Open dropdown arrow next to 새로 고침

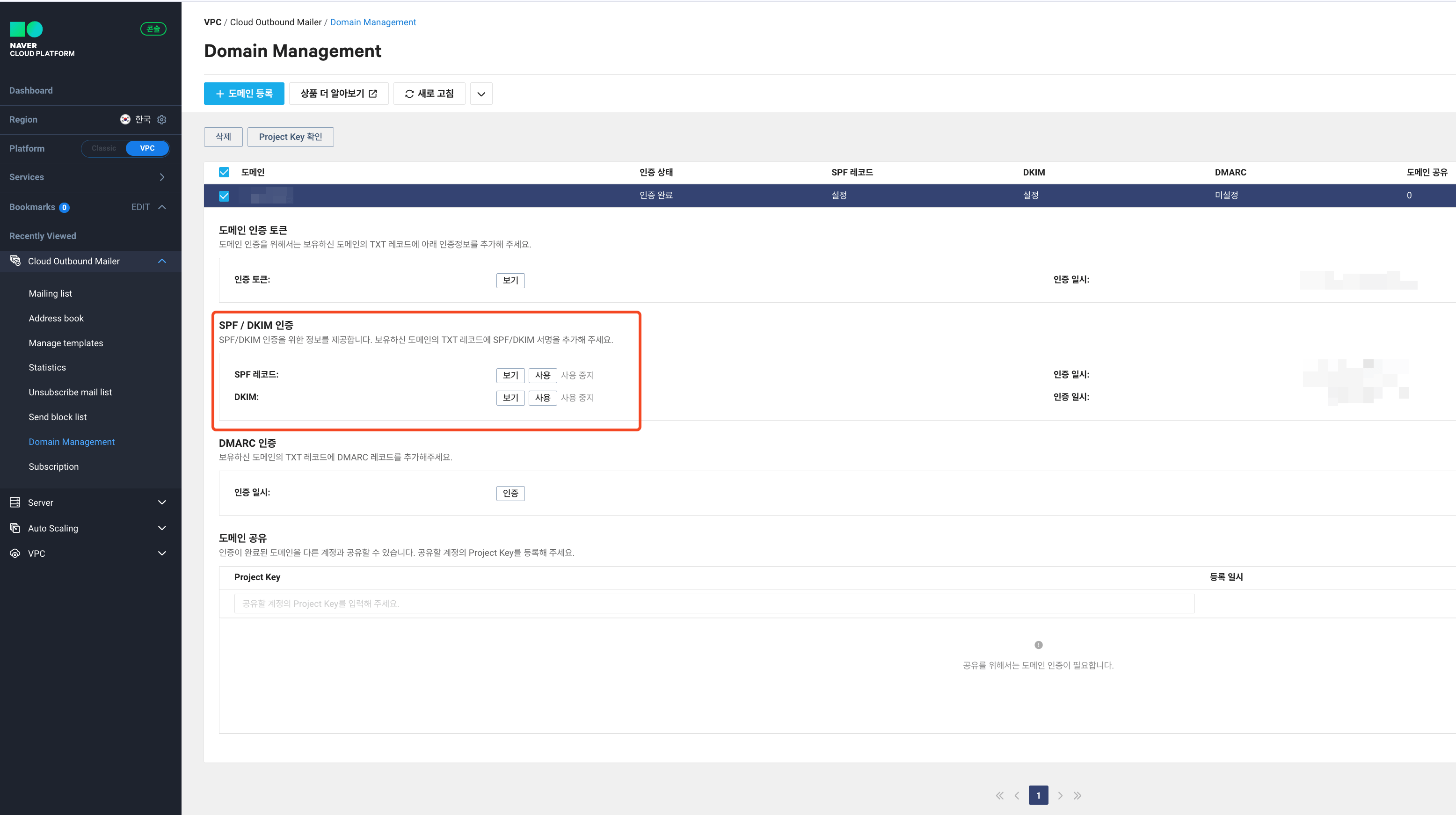click(x=481, y=94)
